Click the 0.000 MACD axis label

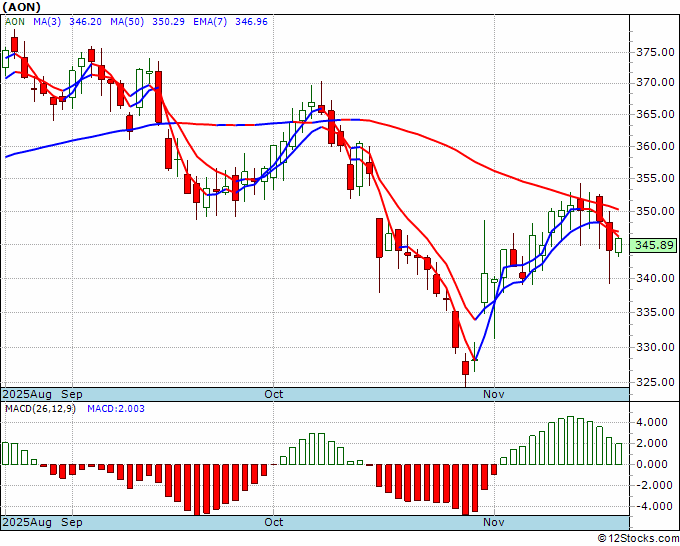click(651, 464)
